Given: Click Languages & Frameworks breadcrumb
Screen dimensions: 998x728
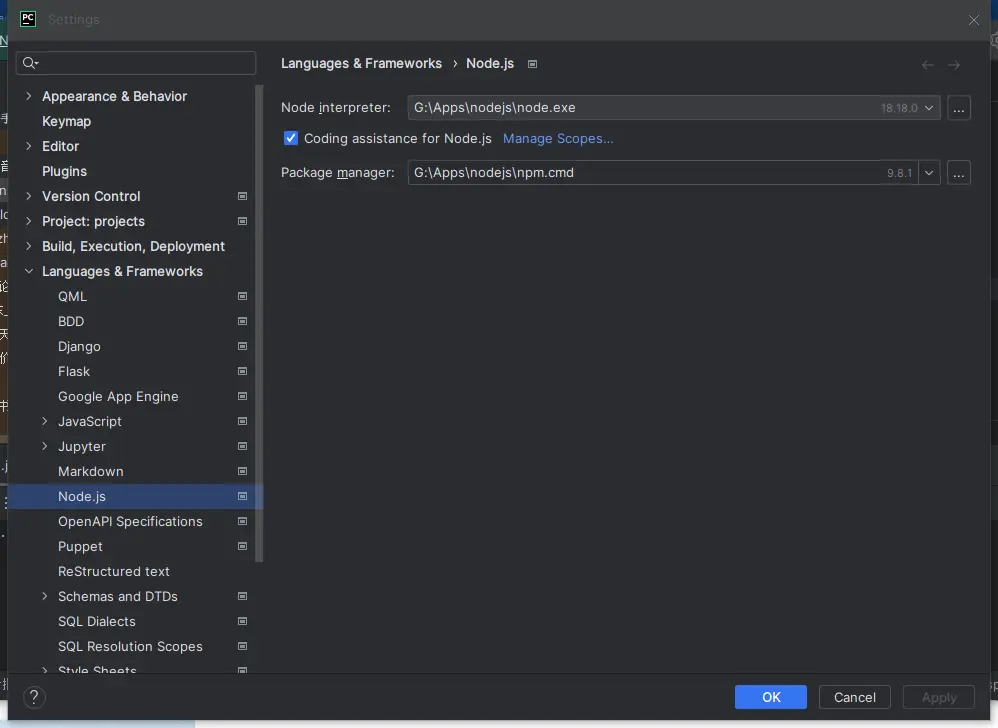Looking at the screenshot, I should (x=362, y=64).
